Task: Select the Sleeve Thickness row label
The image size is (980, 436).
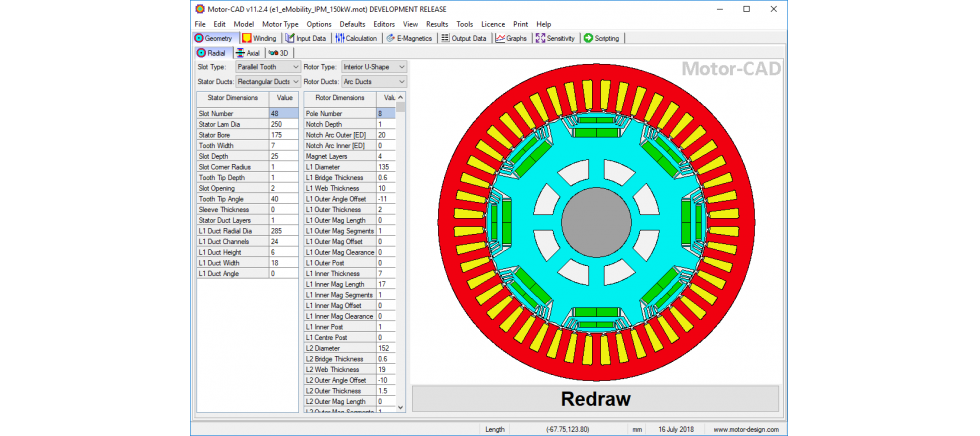Action: point(233,209)
